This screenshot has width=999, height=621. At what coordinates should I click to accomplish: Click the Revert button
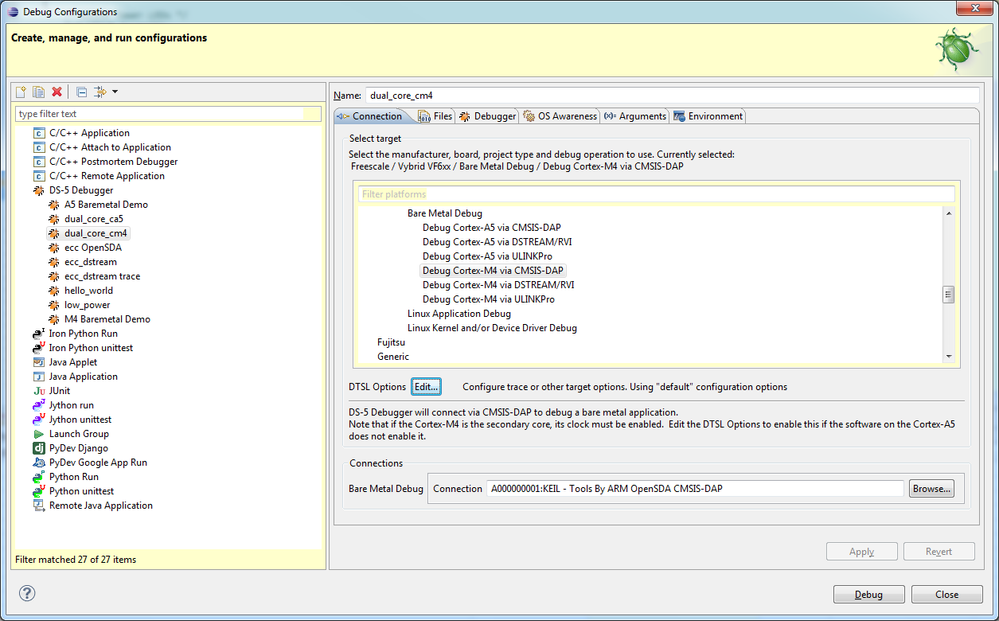pos(938,552)
